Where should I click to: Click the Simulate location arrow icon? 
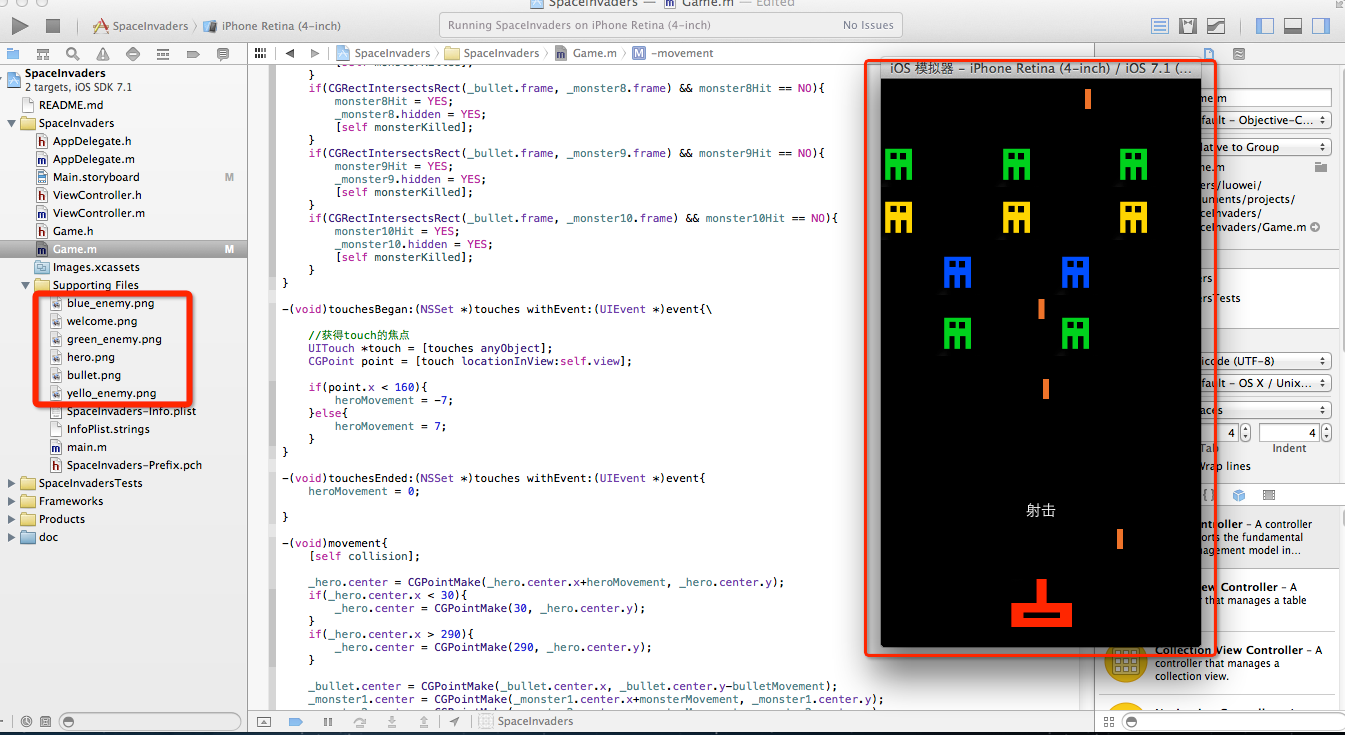coord(454,721)
